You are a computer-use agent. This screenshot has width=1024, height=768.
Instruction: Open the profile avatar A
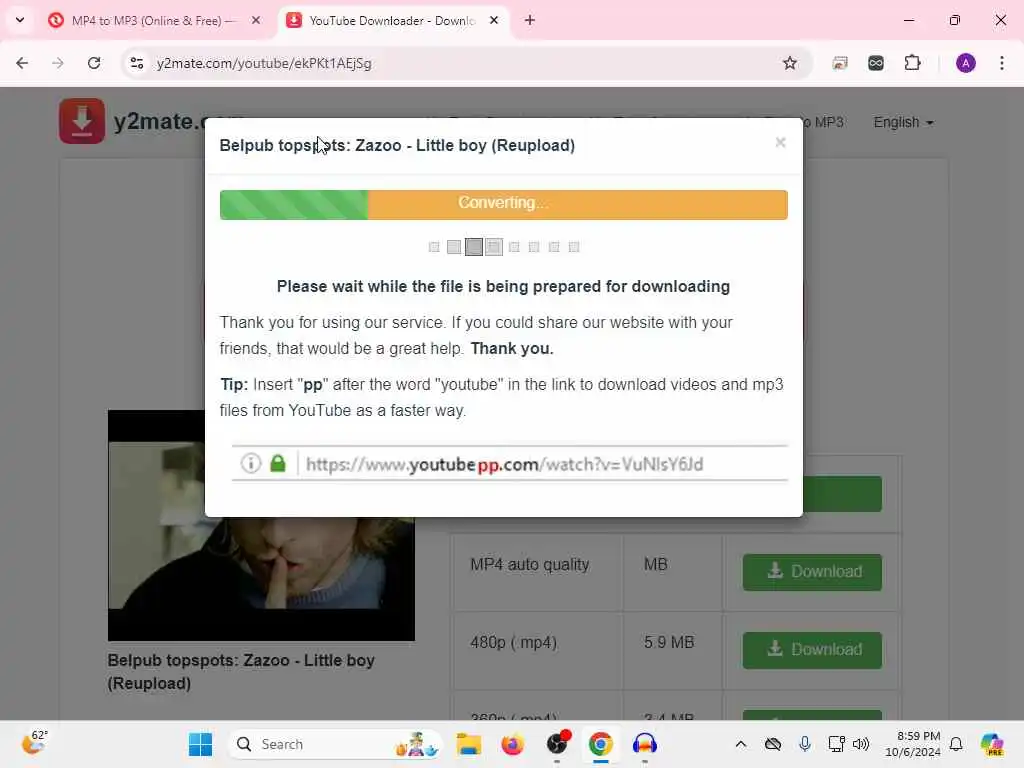point(966,63)
